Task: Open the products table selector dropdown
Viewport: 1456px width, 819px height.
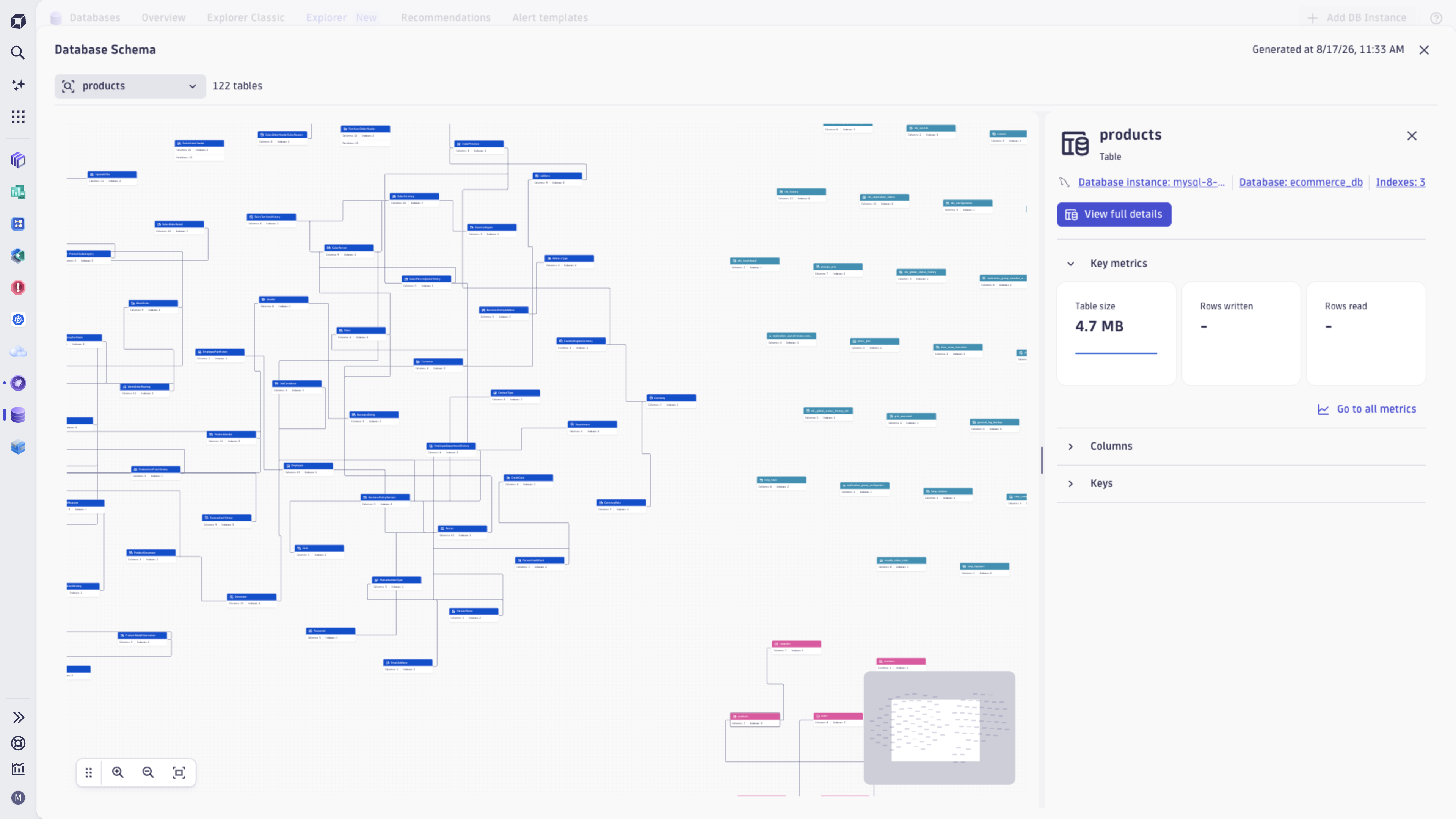Action: click(x=130, y=86)
